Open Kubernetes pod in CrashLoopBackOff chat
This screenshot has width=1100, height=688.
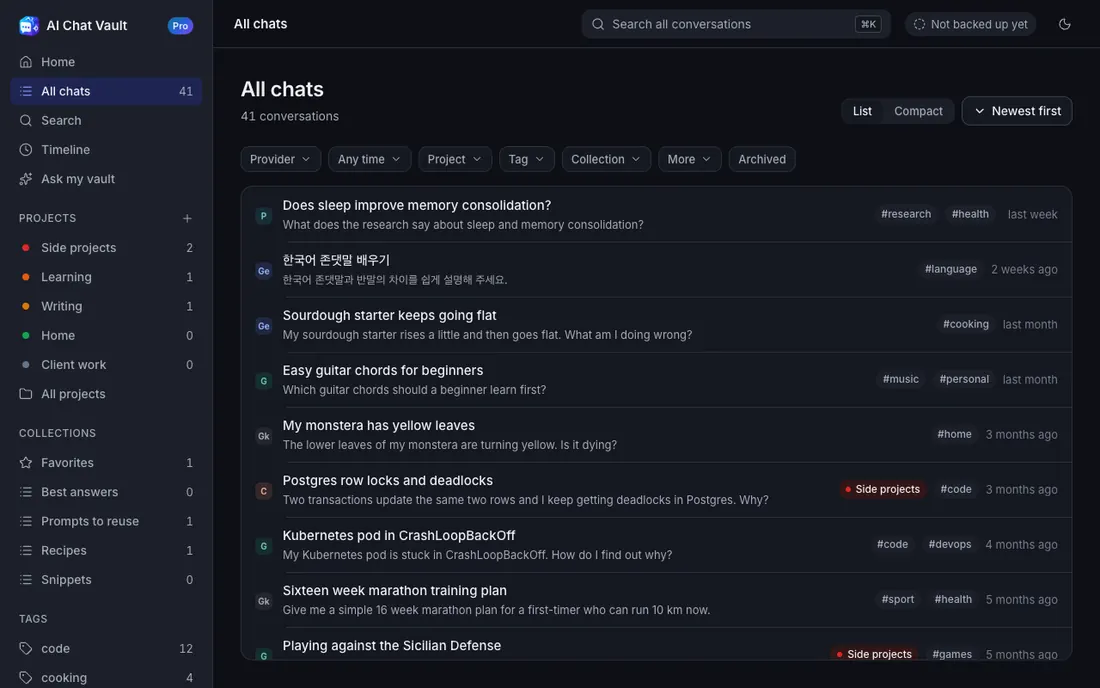[x=656, y=545]
